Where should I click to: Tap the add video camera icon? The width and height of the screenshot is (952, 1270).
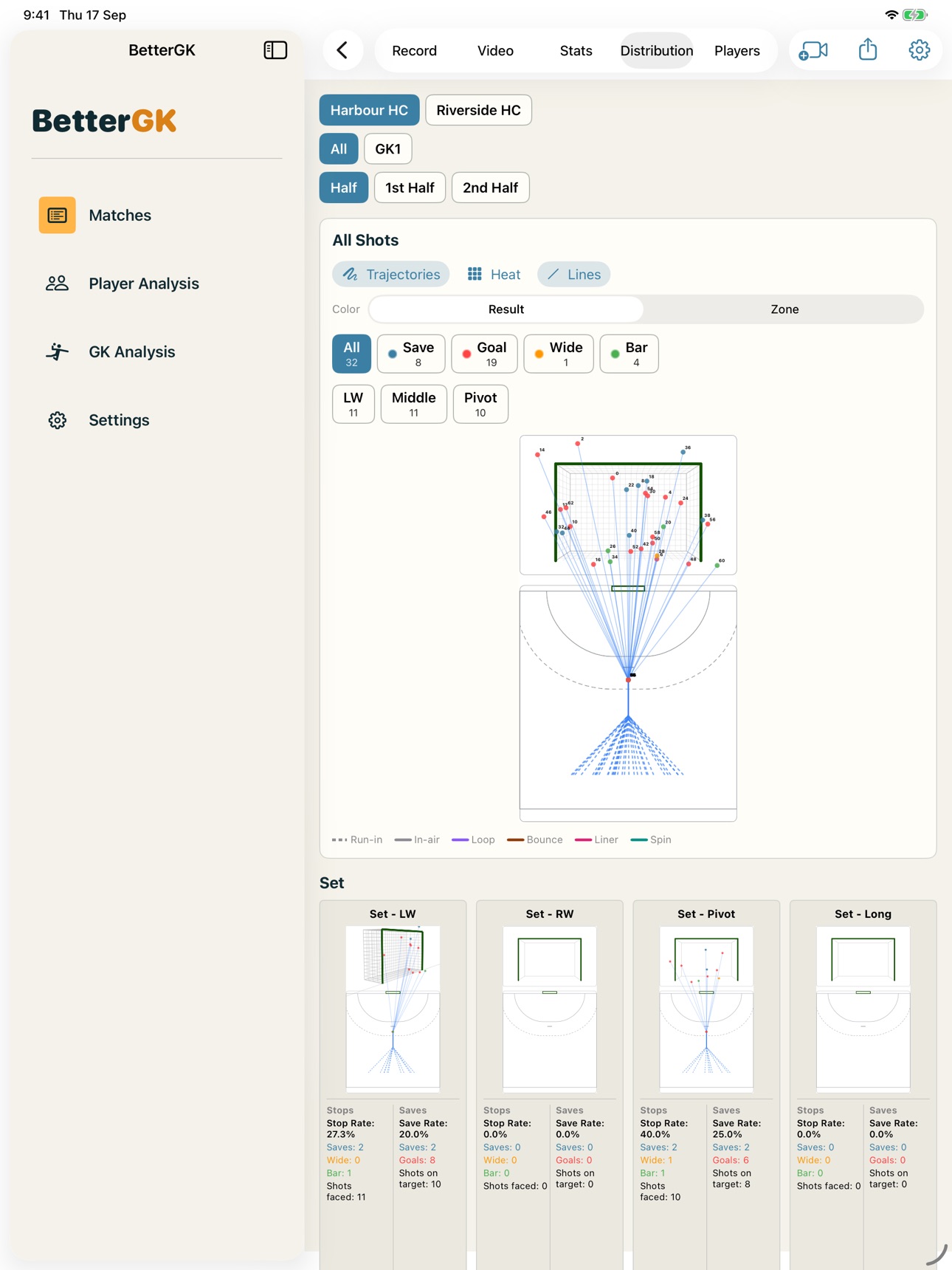(813, 50)
